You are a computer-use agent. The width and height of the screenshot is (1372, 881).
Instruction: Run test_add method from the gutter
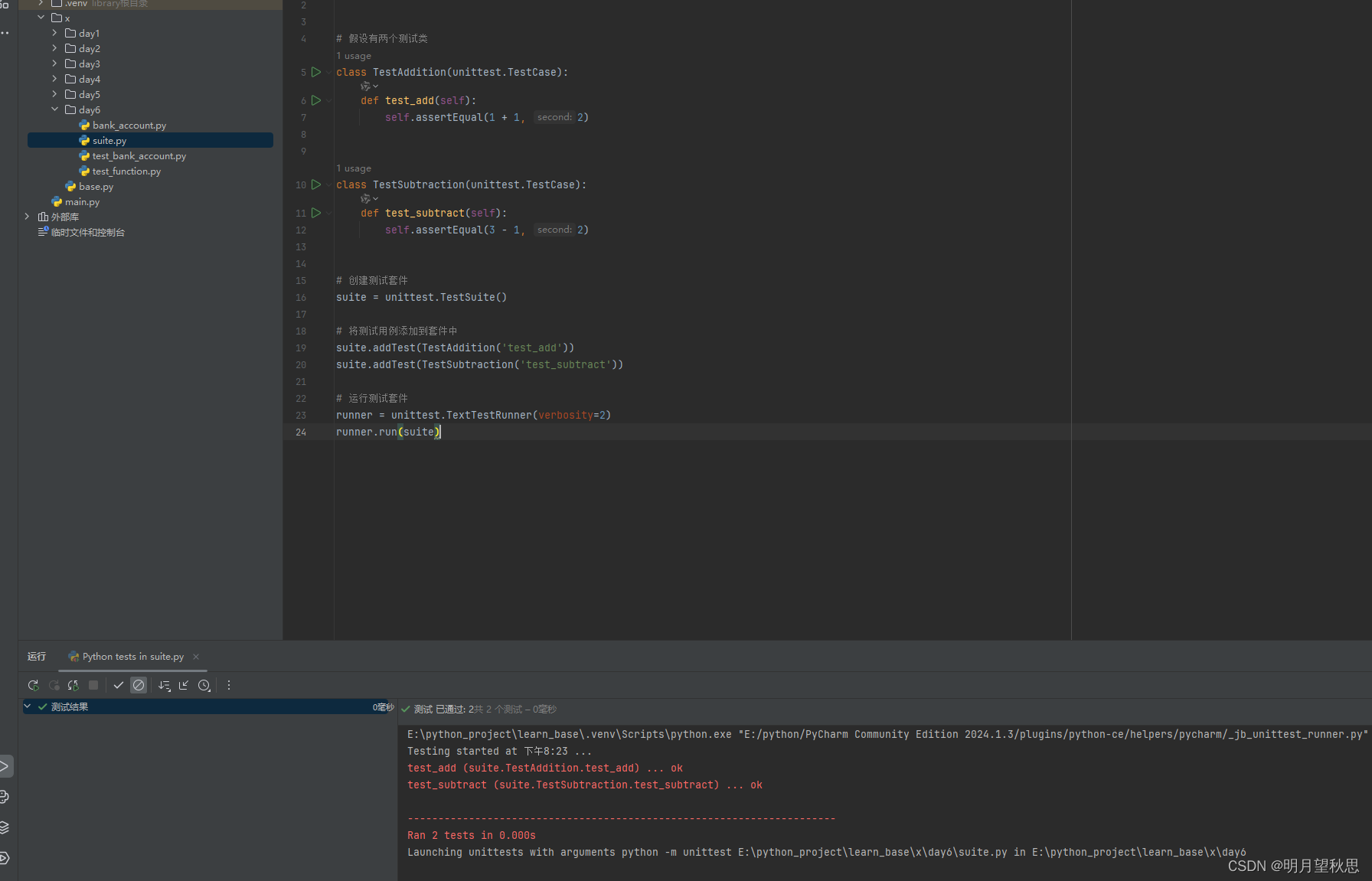[x=316, y=100]
